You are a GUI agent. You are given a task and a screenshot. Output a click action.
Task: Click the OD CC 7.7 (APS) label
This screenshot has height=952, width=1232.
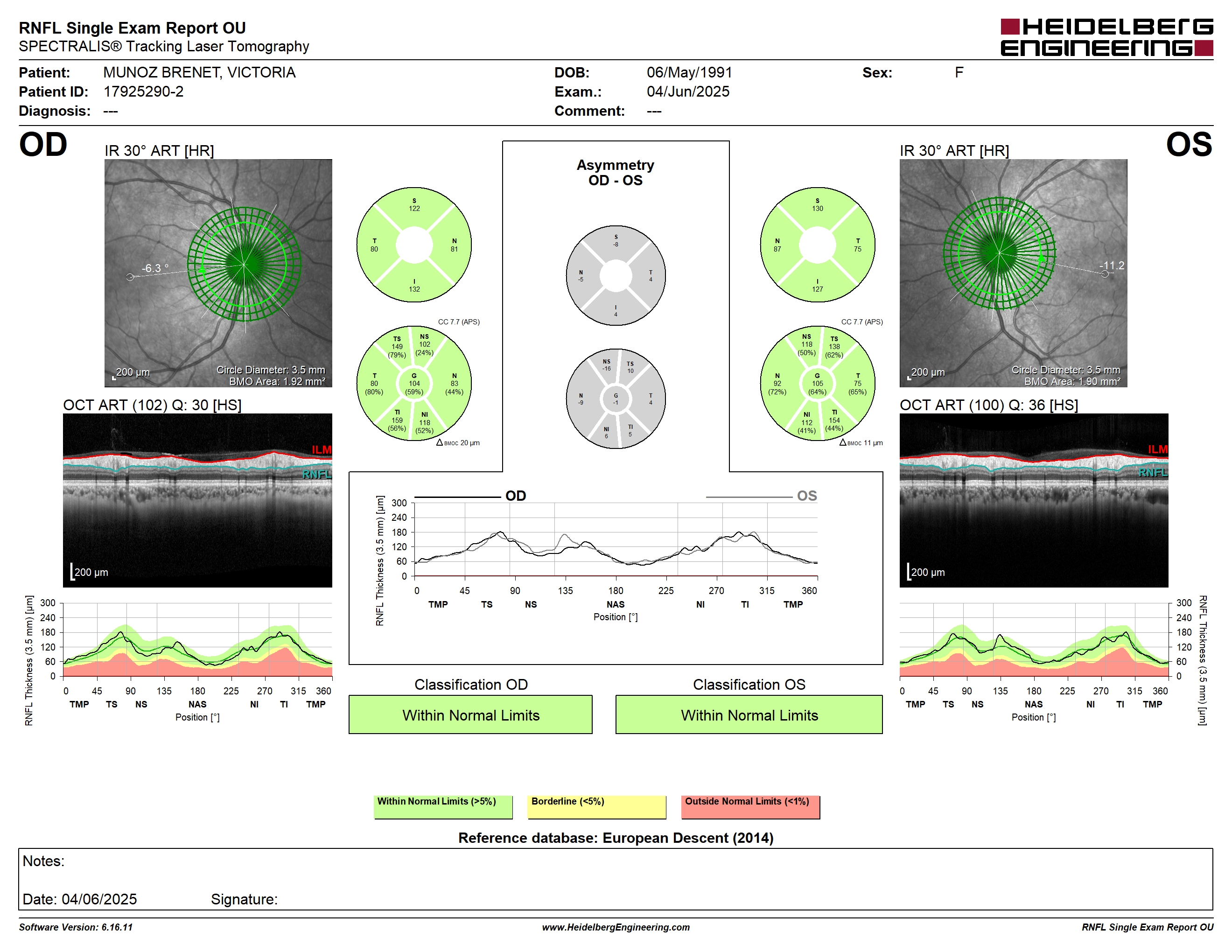click(459, 322)
